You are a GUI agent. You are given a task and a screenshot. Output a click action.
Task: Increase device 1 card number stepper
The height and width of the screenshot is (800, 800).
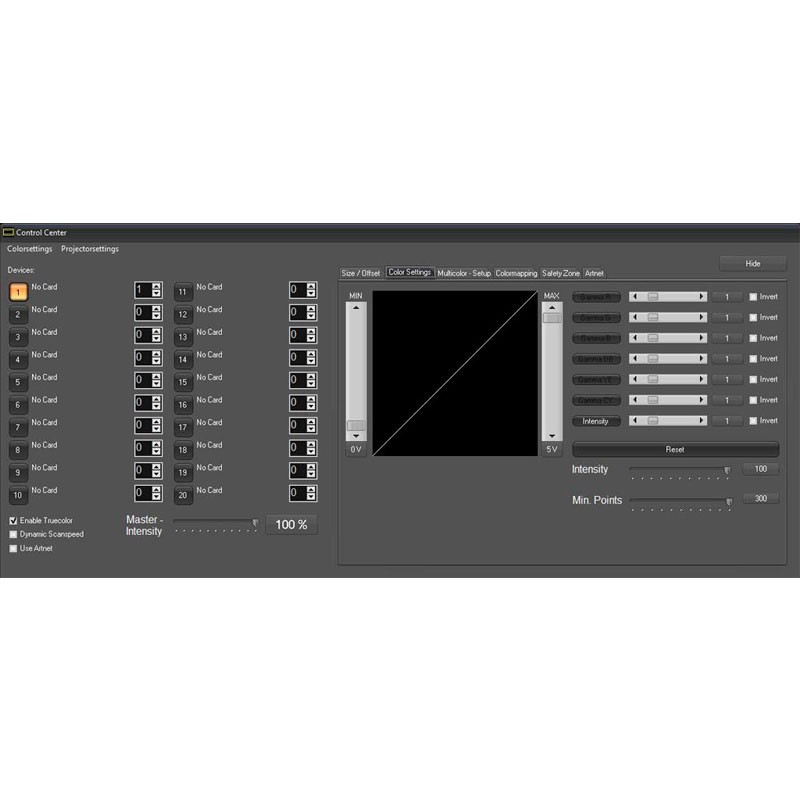tap(157, 286)
